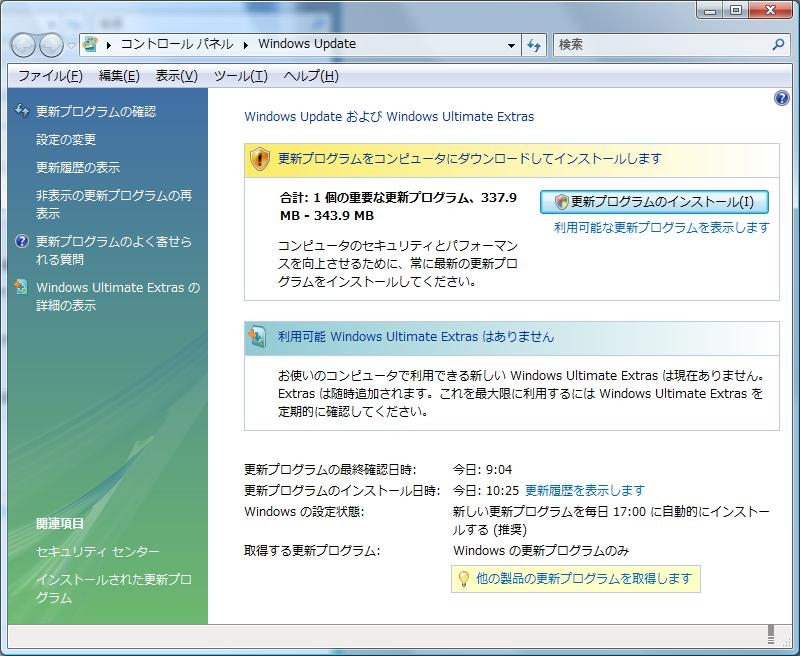Open インストールされた更新プログラム link

pyautogui.click(x=114, y=588)
